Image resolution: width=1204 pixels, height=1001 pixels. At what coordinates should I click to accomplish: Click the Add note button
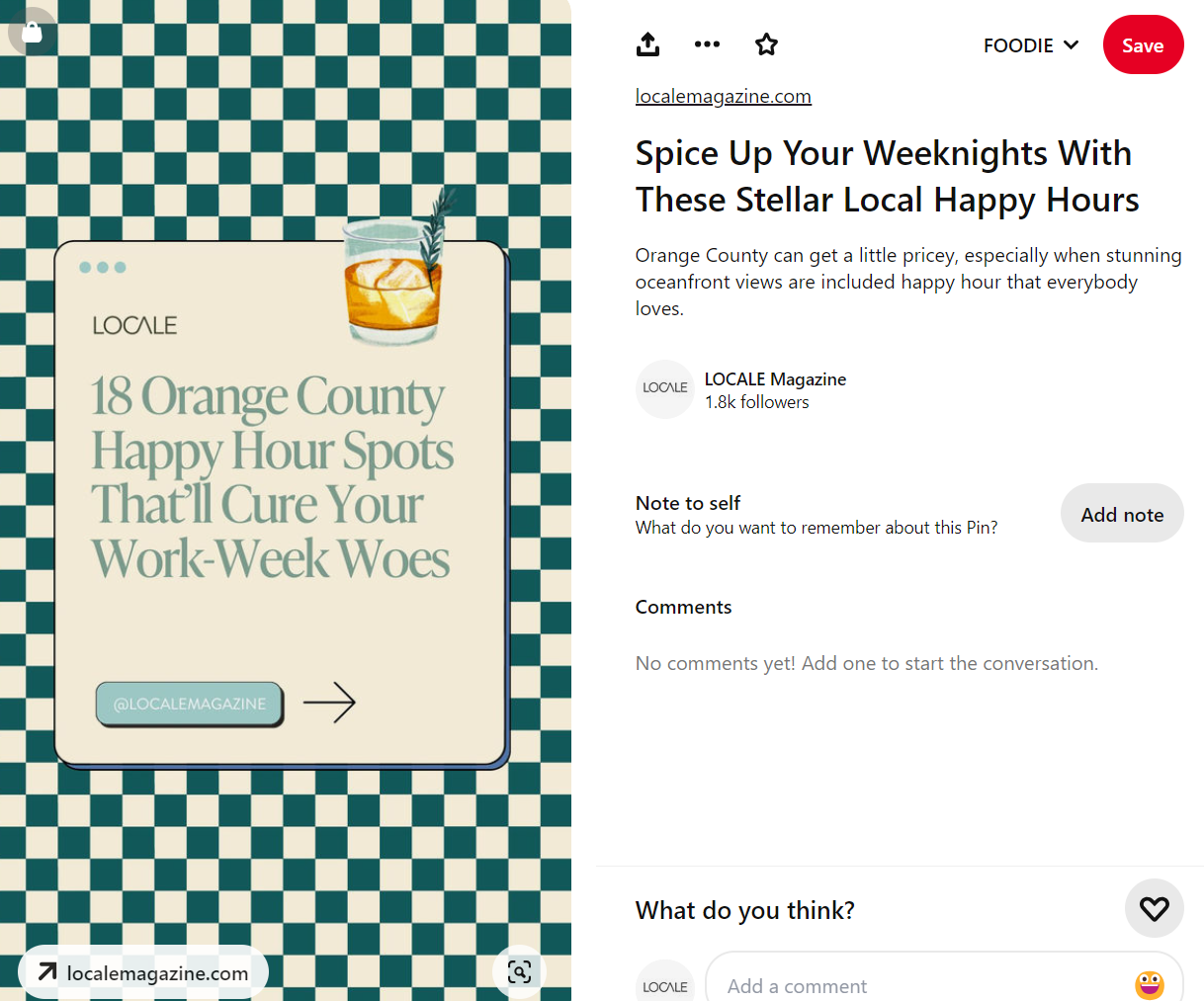click(1121, 514)
